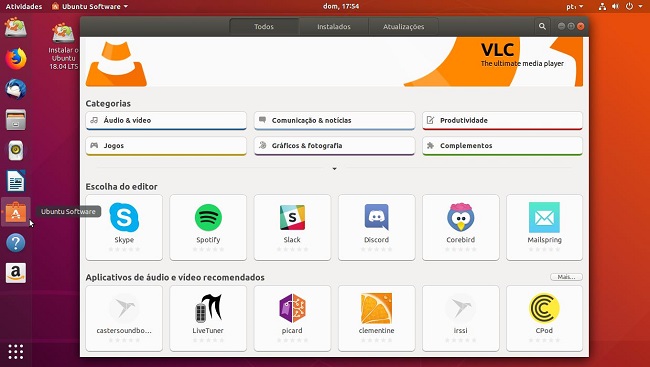Viewport: 650px width, 367px height.
Task: Open the Produtividade category
Action: (502, 121)
